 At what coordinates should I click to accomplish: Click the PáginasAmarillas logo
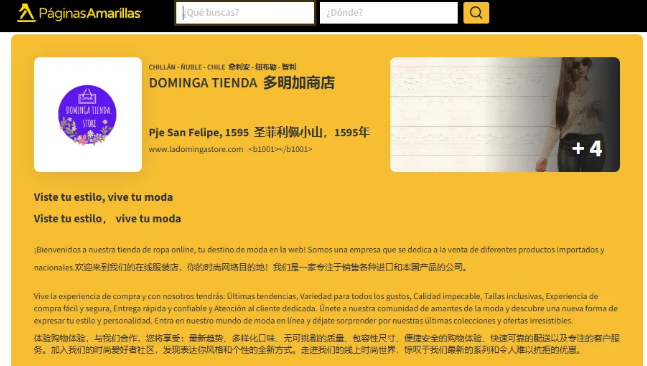coord(79,13)
